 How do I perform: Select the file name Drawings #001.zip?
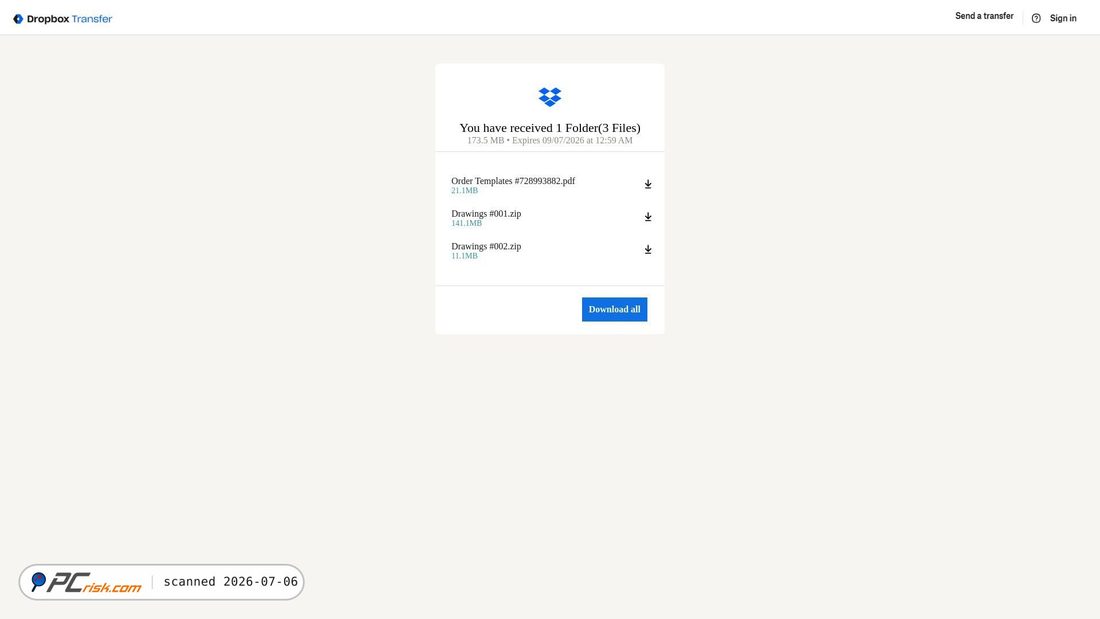click(x=486, y=214)
